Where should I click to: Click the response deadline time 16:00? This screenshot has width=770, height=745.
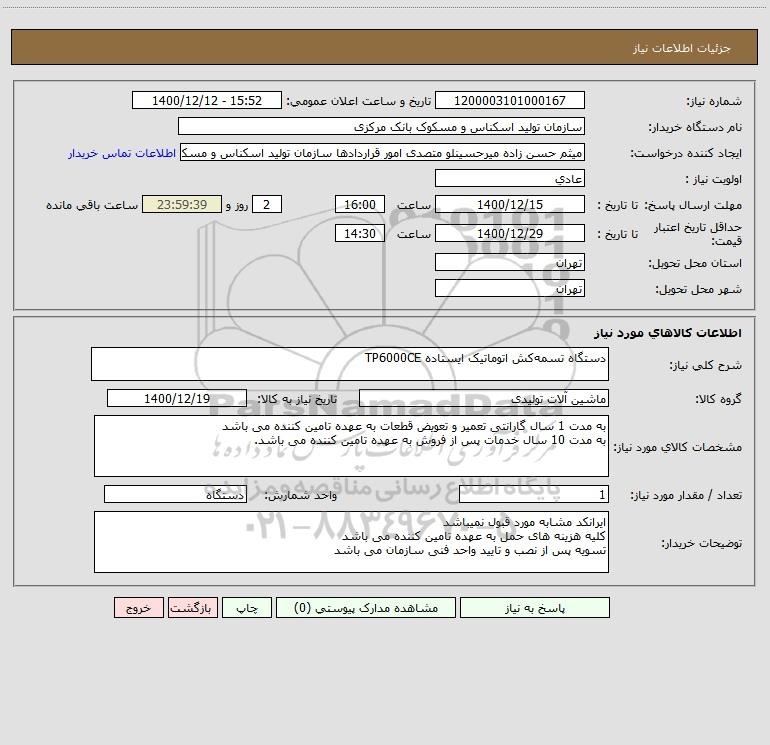[x=359, y=204]
